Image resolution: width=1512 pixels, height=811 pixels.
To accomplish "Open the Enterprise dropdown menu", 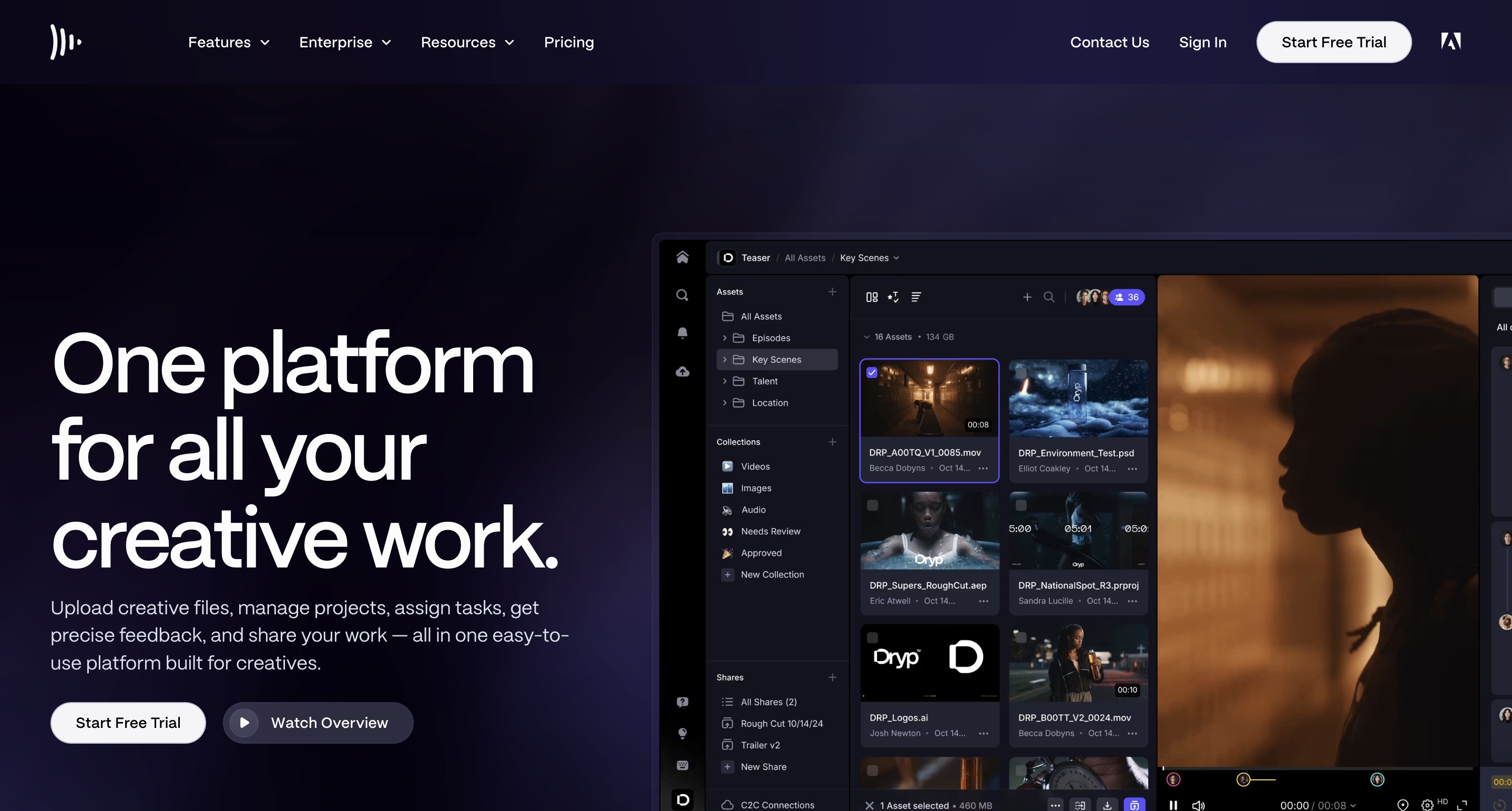I will pos(344,42).
